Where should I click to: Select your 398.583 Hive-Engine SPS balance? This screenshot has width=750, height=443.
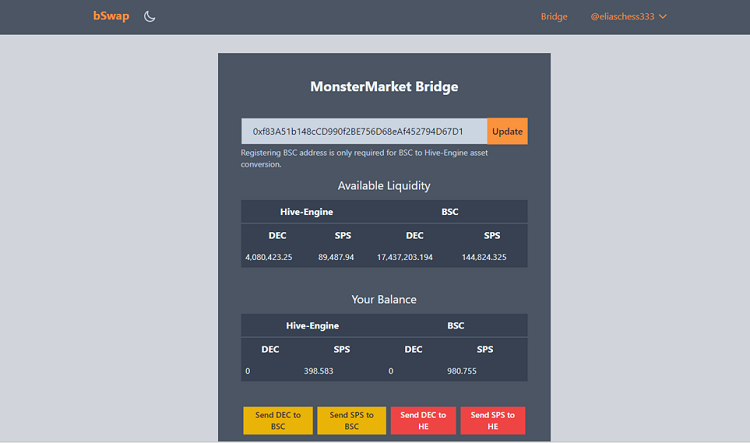pos(319,371)
